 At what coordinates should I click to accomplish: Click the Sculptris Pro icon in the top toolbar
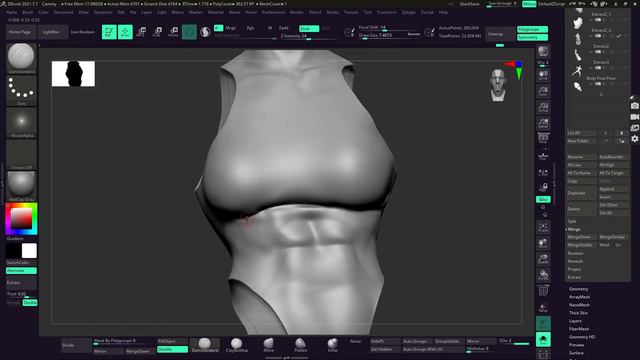coord(205,32)
